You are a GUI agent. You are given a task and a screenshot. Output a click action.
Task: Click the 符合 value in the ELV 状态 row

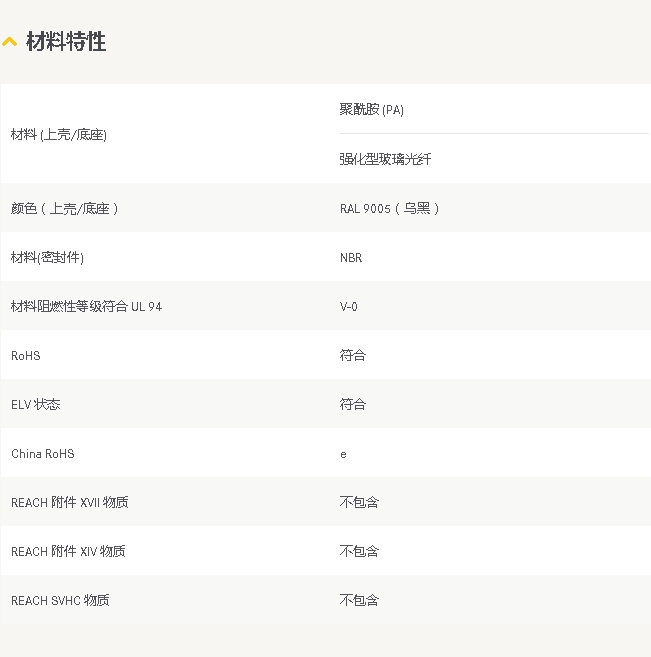(353, 405)
